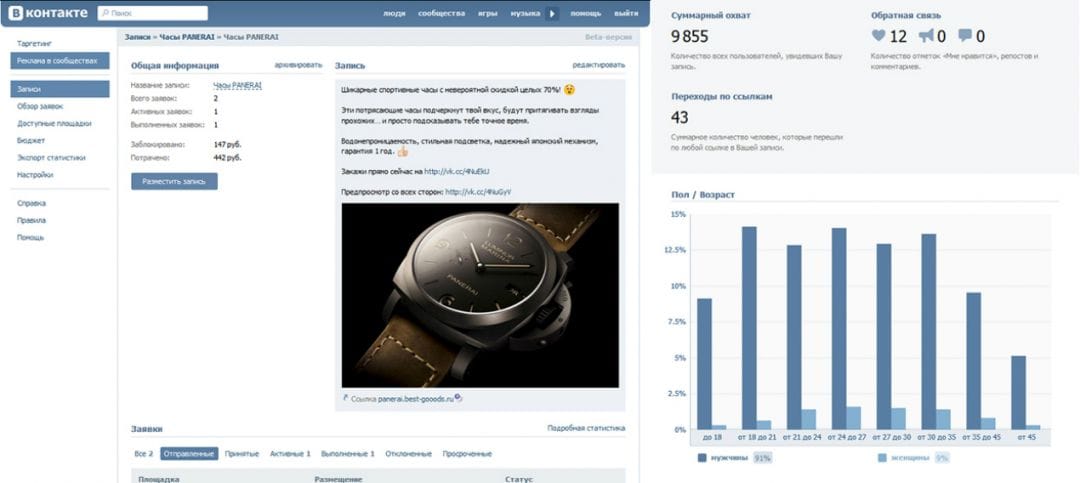Click архивировать link
1080x483 pixels.
coord(298,65)
